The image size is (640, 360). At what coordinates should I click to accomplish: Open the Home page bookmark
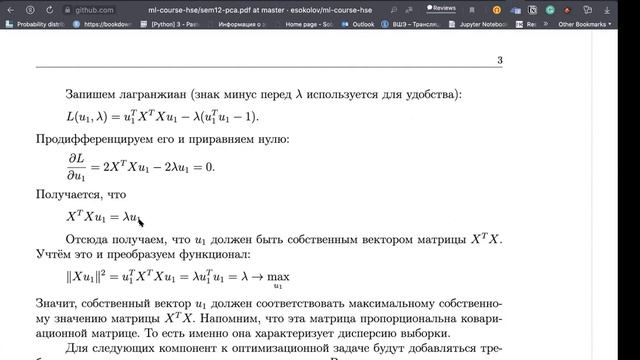coord(309,24)
